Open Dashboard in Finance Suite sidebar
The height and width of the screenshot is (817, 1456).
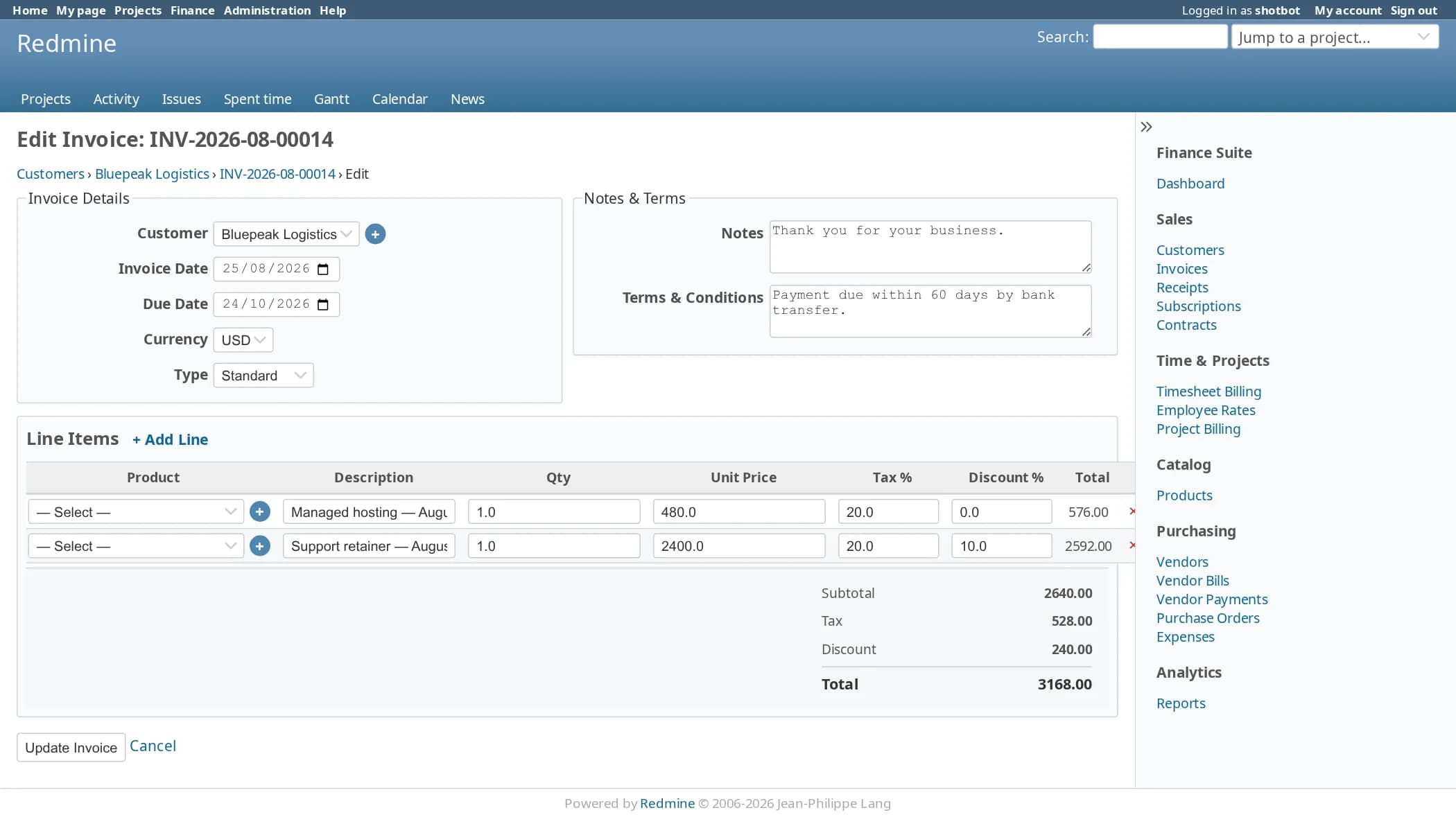[x=1190, y=184]
